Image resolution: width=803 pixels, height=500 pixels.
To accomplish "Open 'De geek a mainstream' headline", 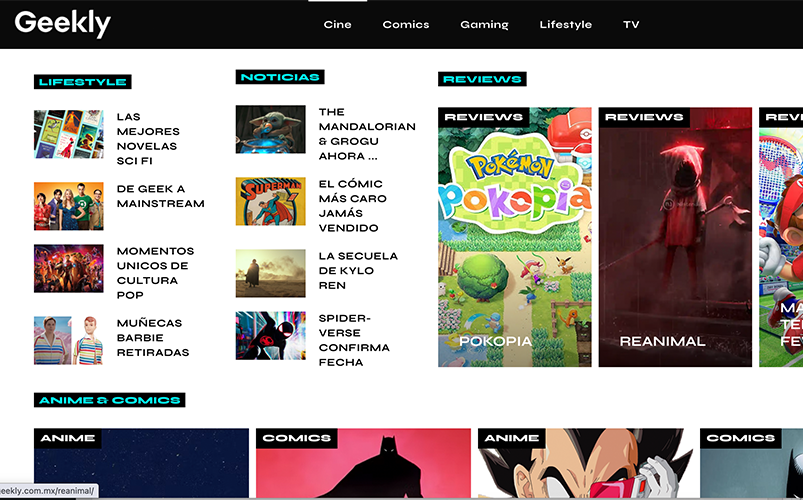I will click(x=160, y=196).
